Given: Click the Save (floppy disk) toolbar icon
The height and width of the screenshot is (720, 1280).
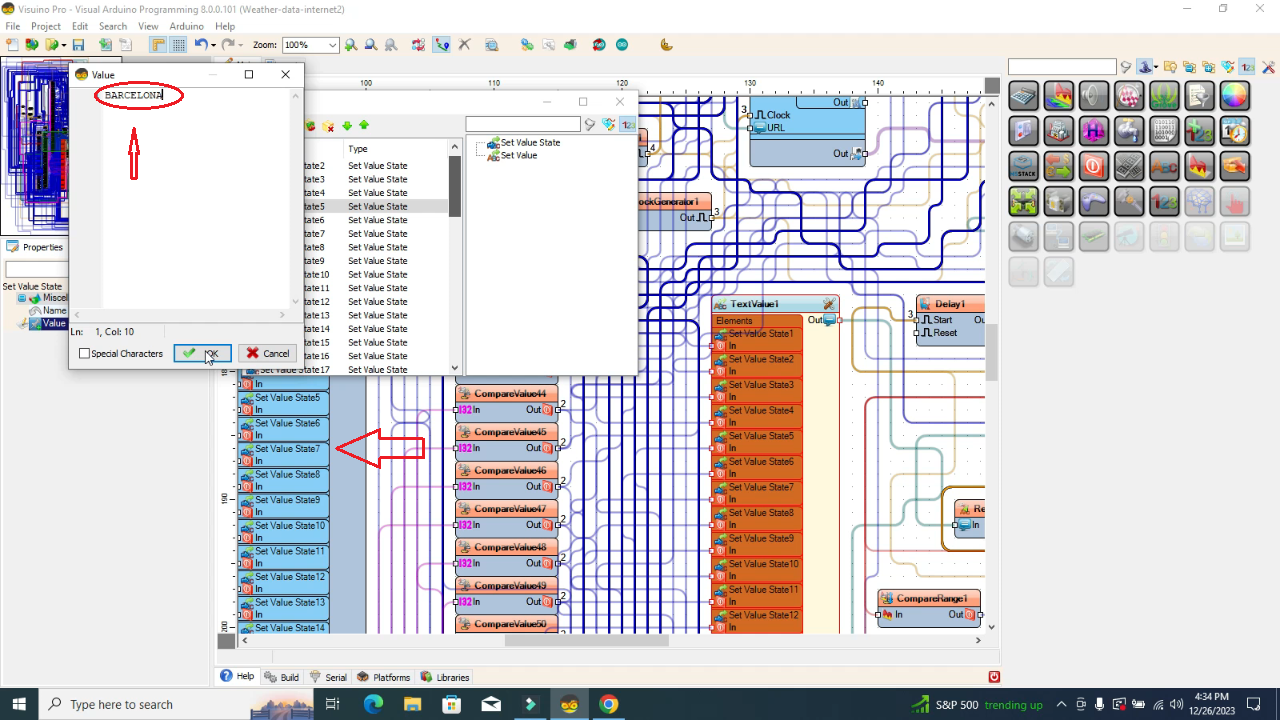Looking at the screenshot, I should 77,45.
